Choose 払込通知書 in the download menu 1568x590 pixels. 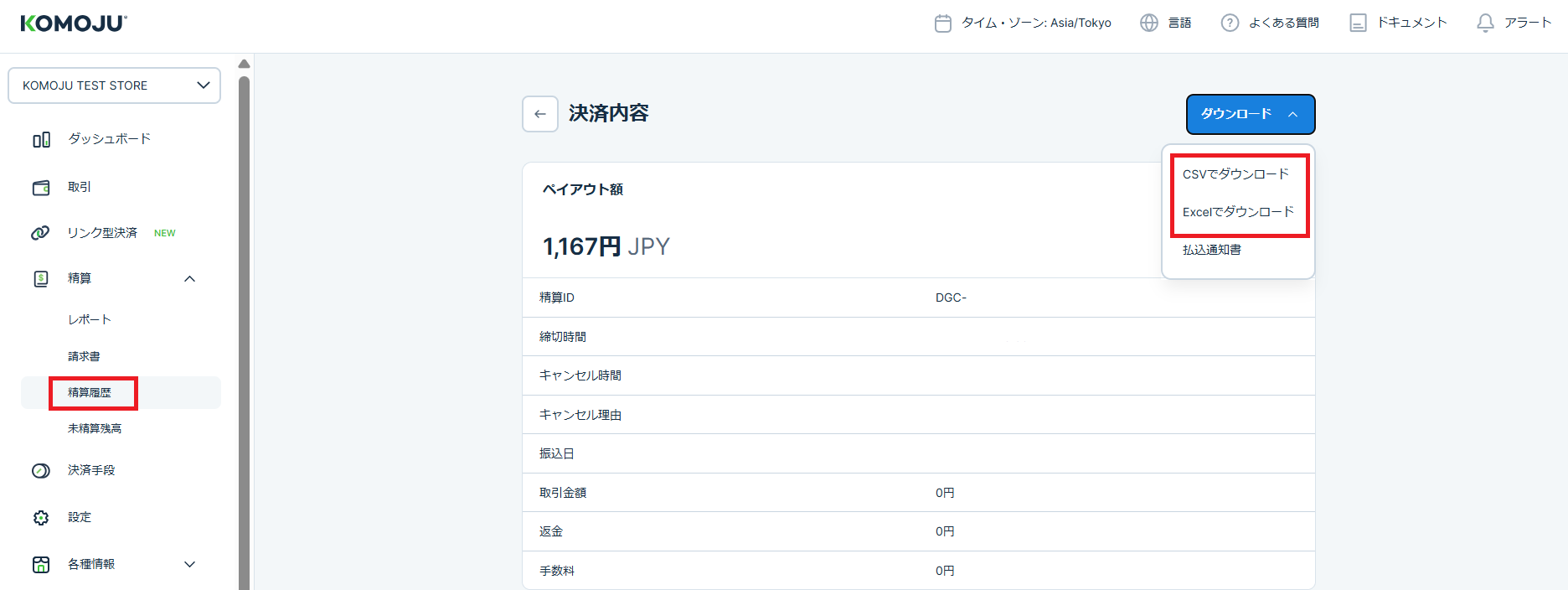[x=1212, y=250]
